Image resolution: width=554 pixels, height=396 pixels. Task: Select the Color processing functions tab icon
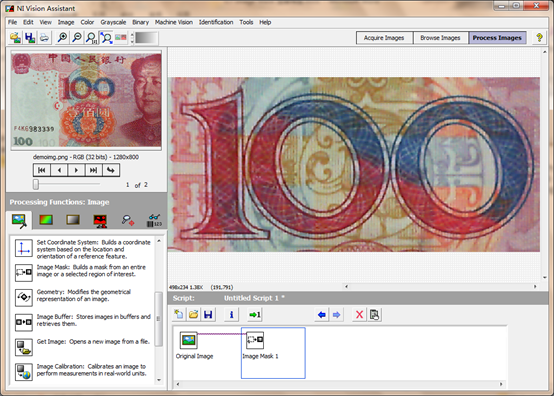pos(46,220)
